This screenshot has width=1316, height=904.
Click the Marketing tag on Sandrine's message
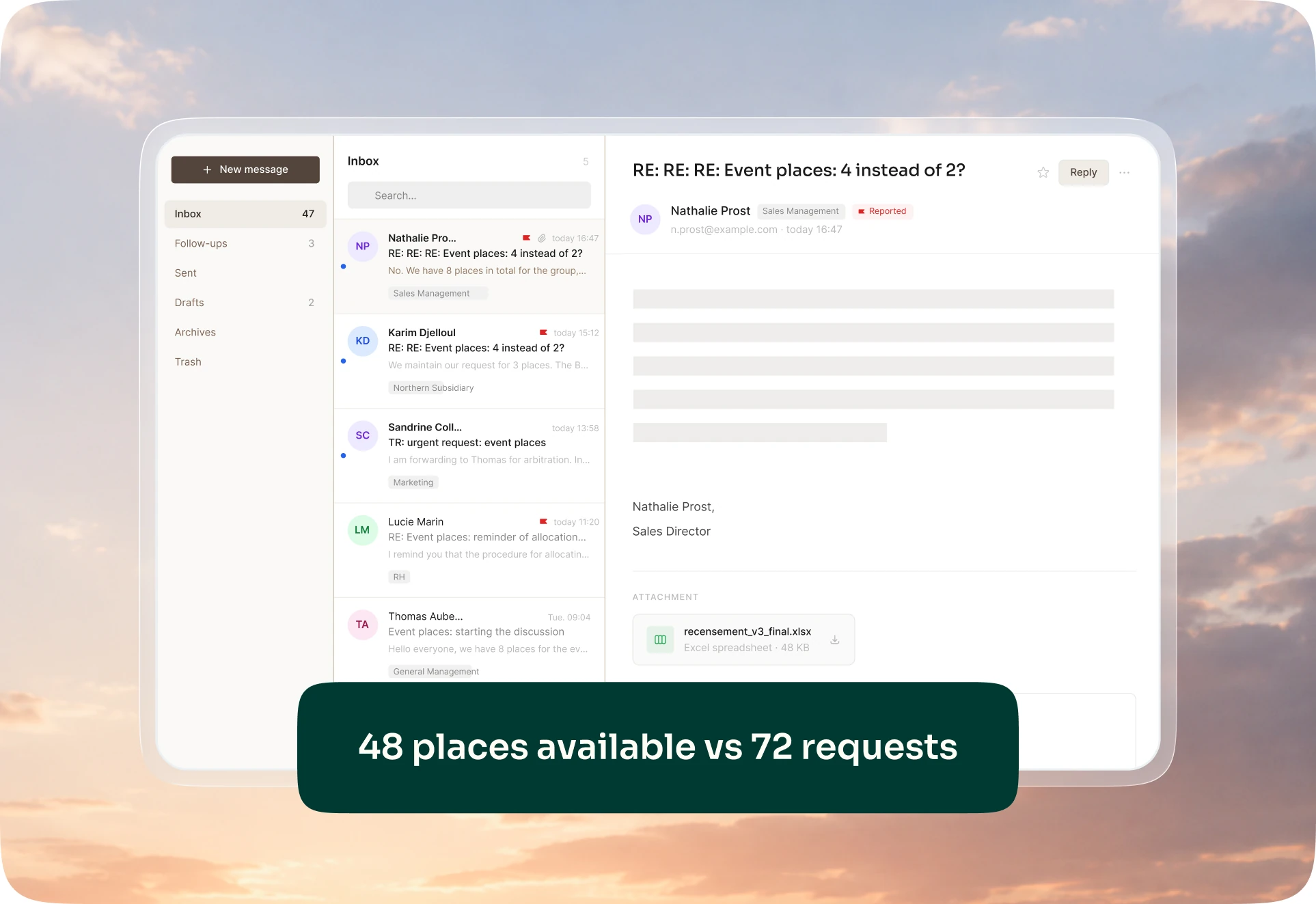tap(413, 482)
